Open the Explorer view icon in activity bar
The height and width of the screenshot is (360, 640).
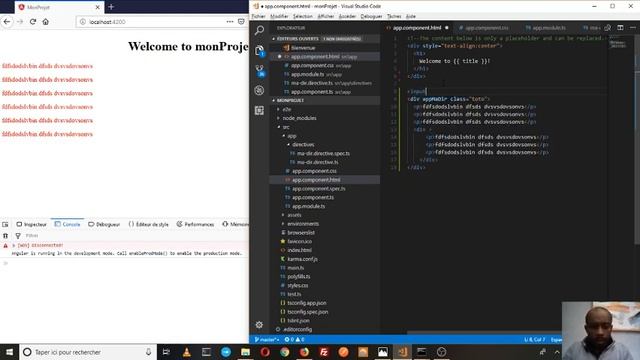point(259,50)
